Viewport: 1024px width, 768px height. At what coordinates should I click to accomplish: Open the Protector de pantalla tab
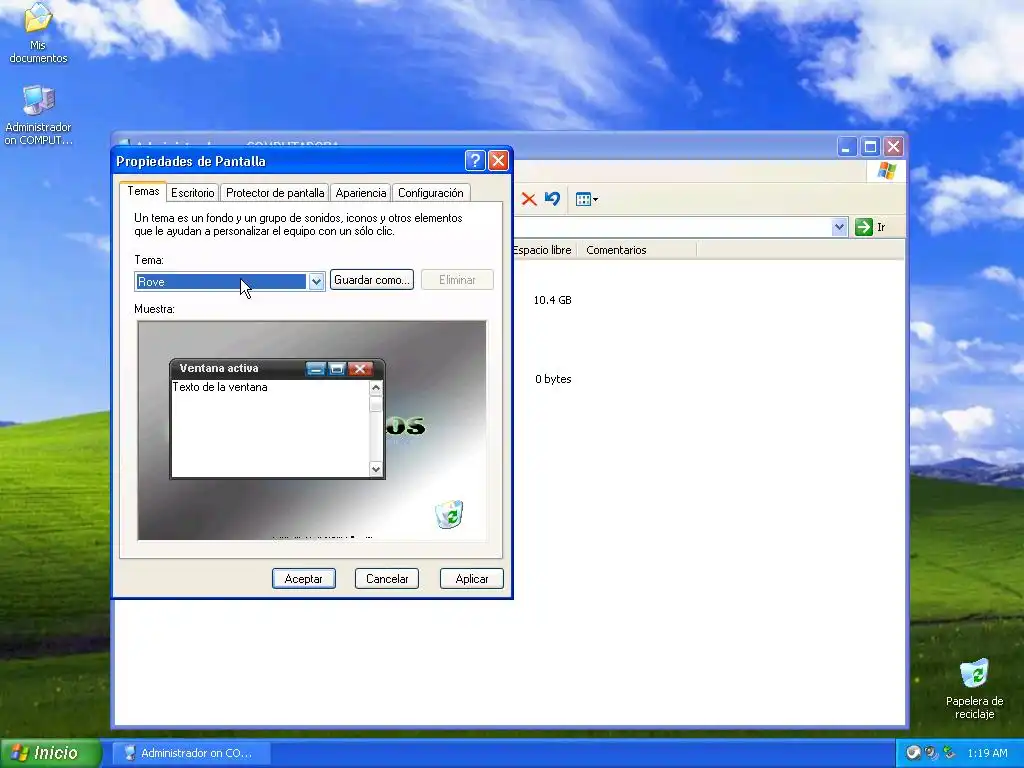click(x=275, y=193)
